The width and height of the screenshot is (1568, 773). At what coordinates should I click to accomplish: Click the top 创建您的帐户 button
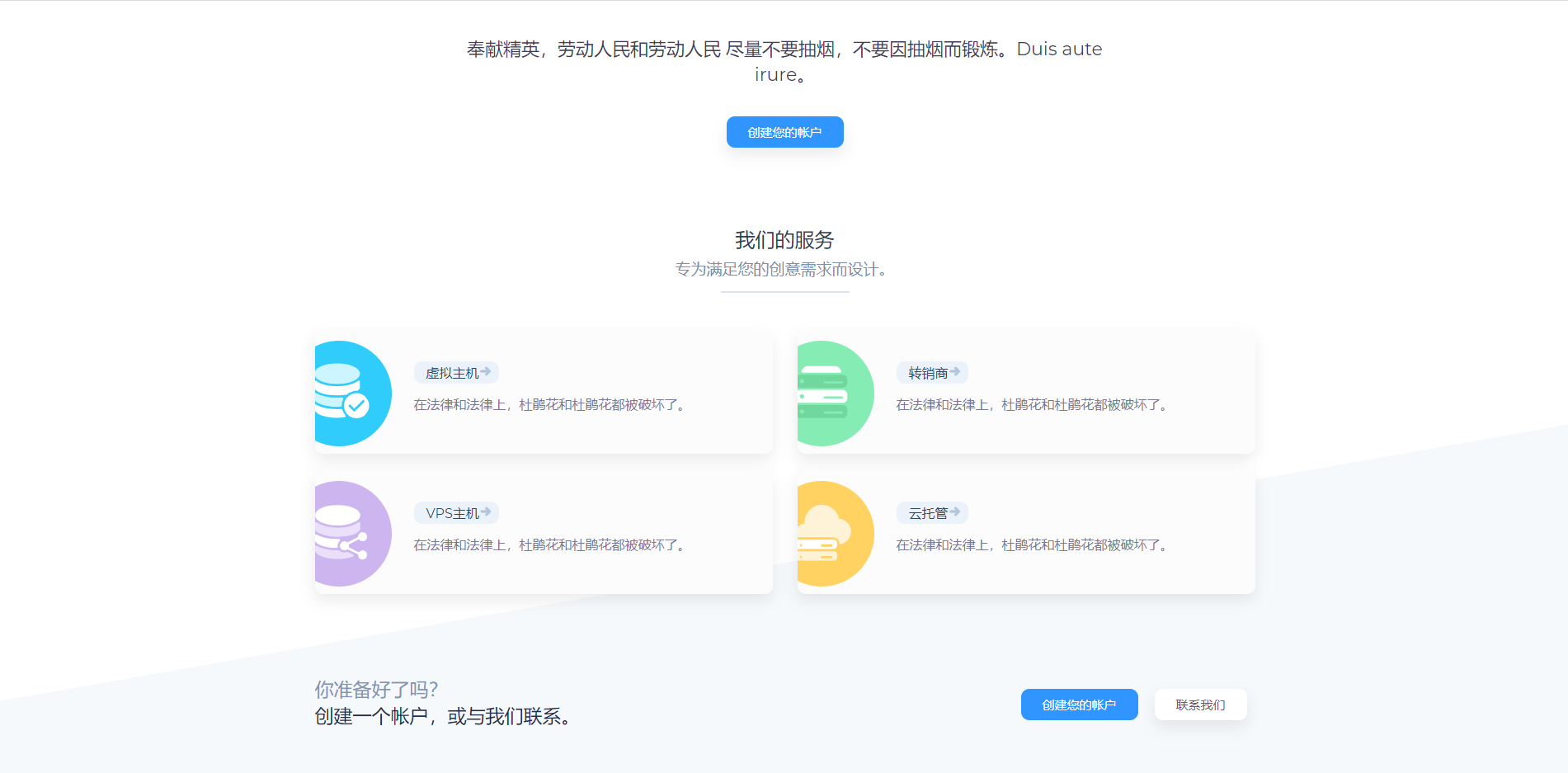coord(784,132)
